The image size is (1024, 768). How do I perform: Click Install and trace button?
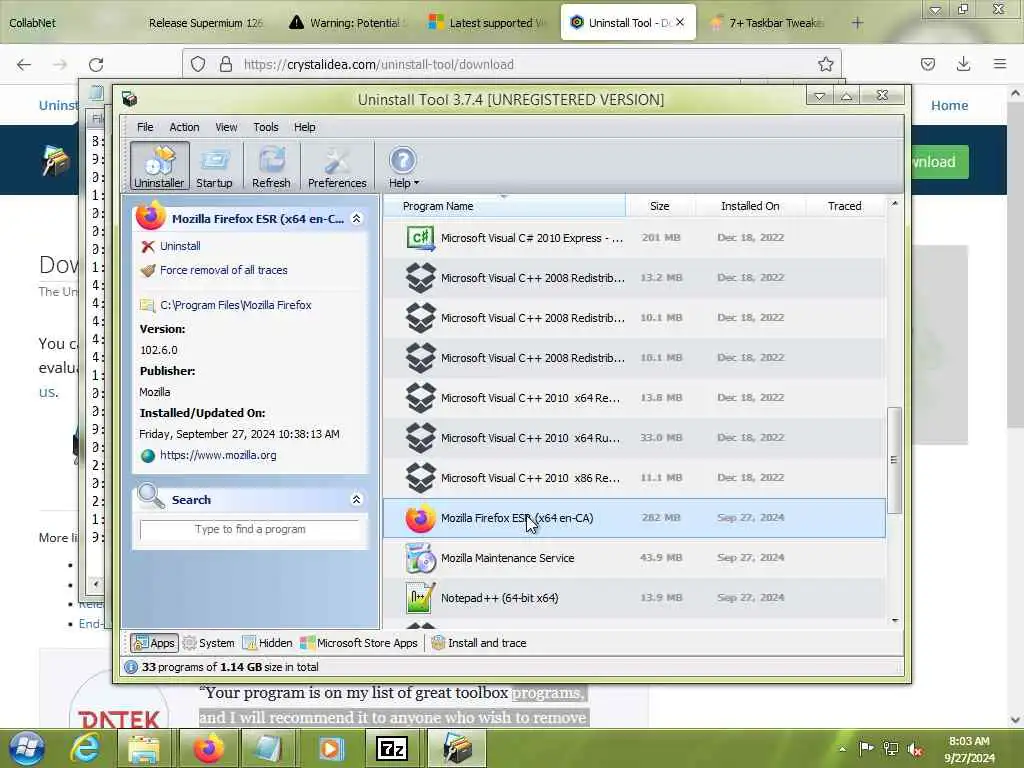click(479, 643)
